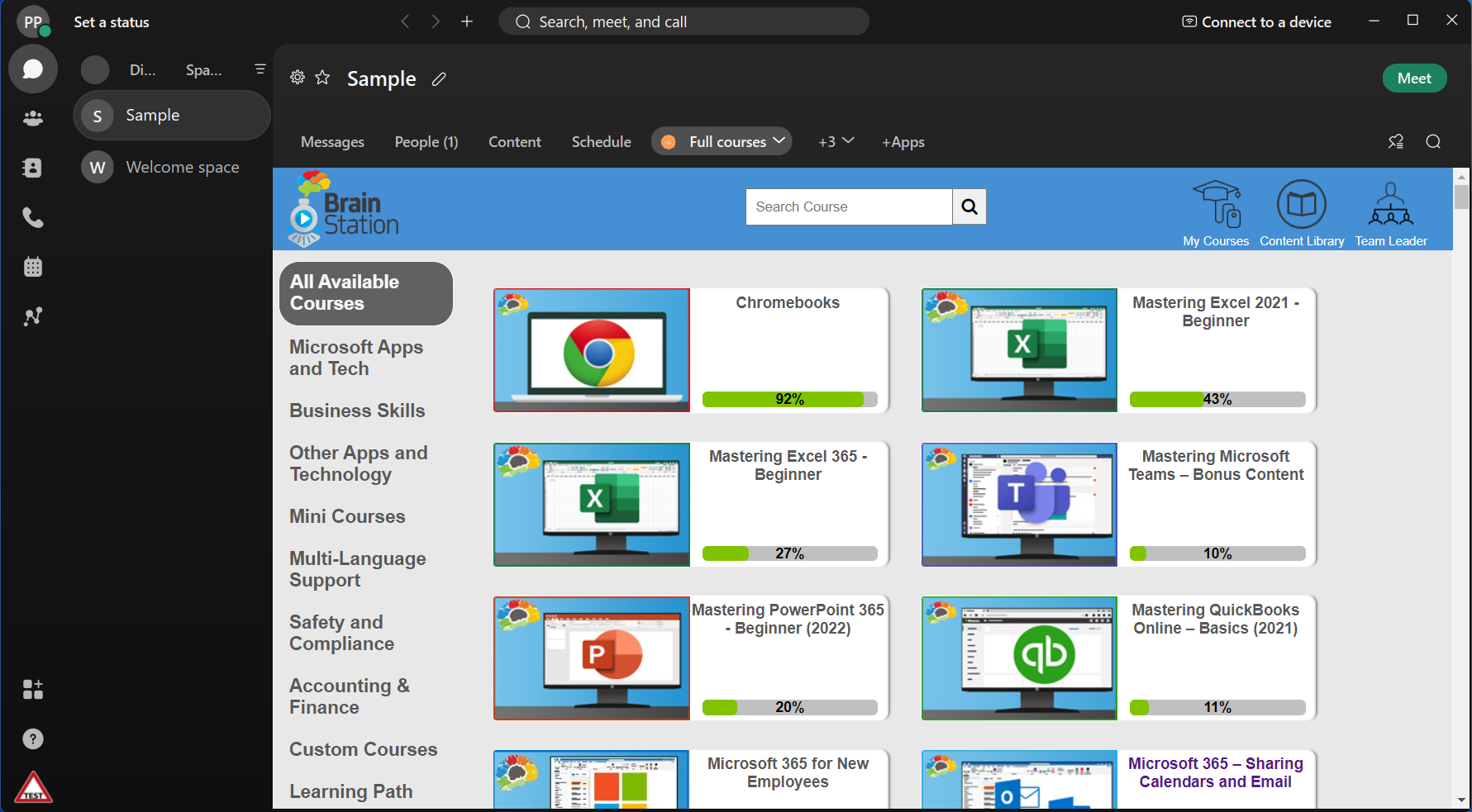Open the Meetings calendar icon
Viewport: 1472px width, 812px height.
click(x=33, y=267)
